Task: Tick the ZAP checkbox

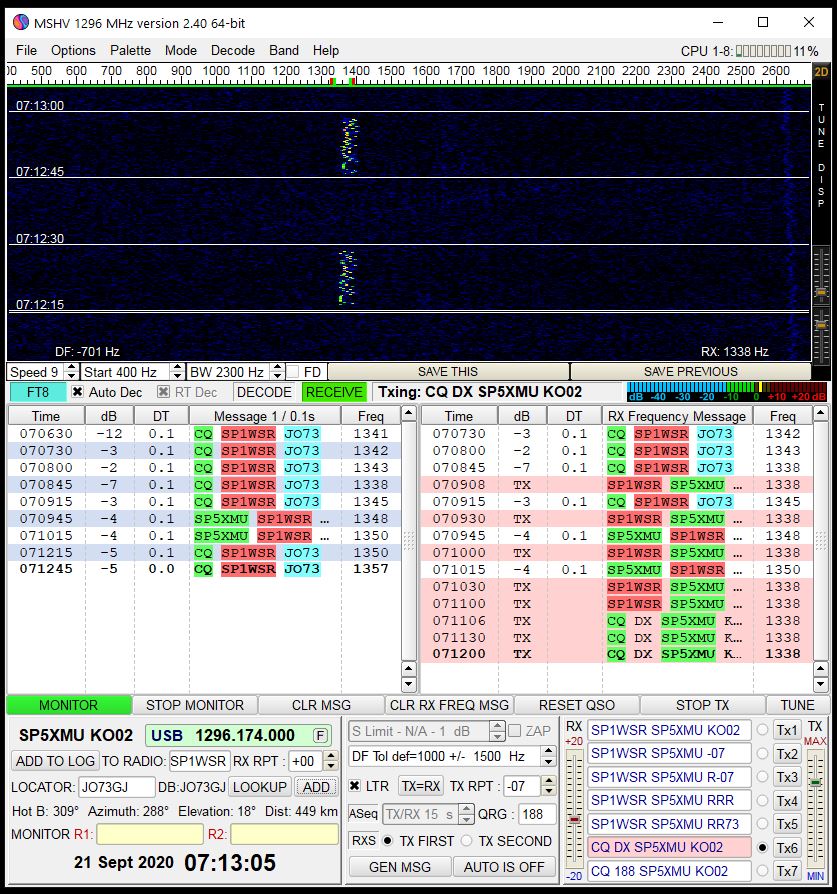Action: click(514, 731)
